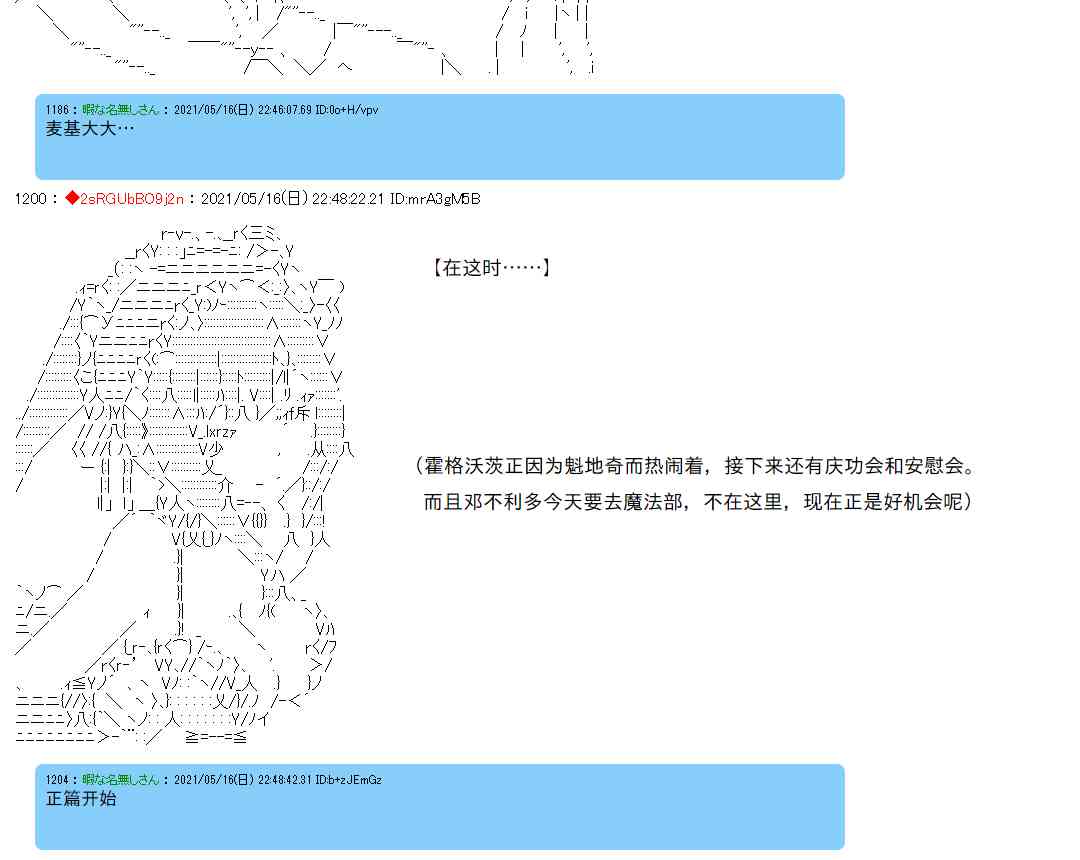Select post number 1204
This screenshot has width=1080, height=860.
(x=57, y=779)
